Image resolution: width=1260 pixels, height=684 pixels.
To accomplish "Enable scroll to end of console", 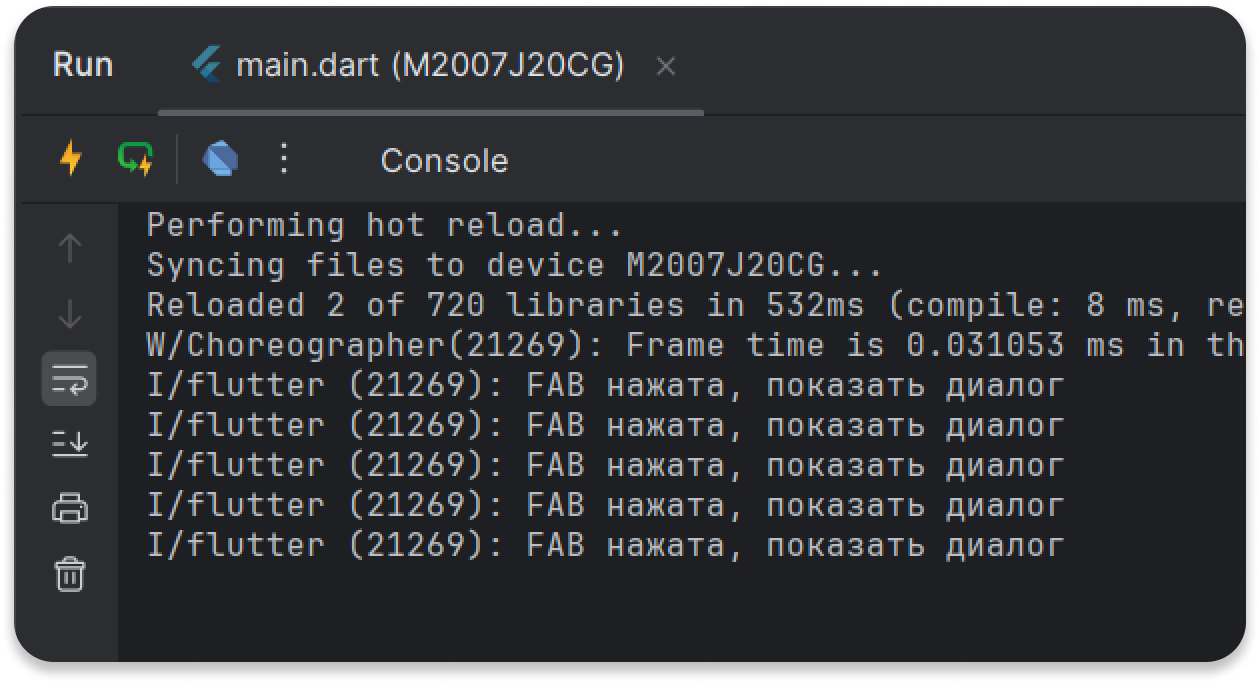I will (70, 443).
